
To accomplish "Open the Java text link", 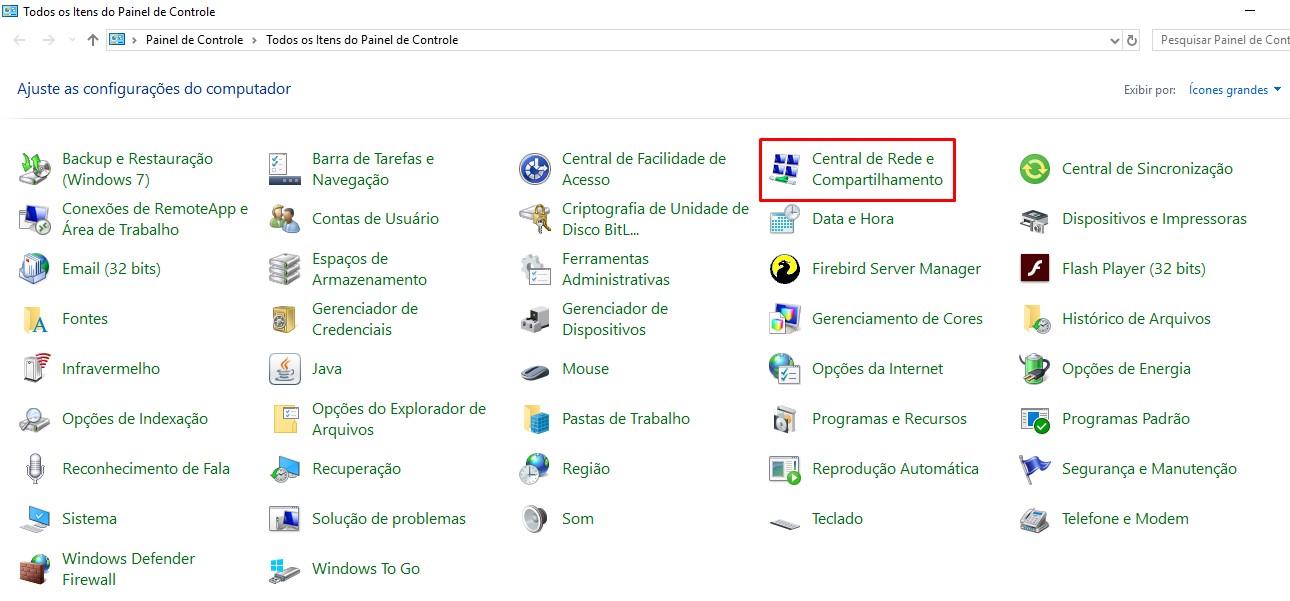I will pyautogui.click(x=327, y=369).
